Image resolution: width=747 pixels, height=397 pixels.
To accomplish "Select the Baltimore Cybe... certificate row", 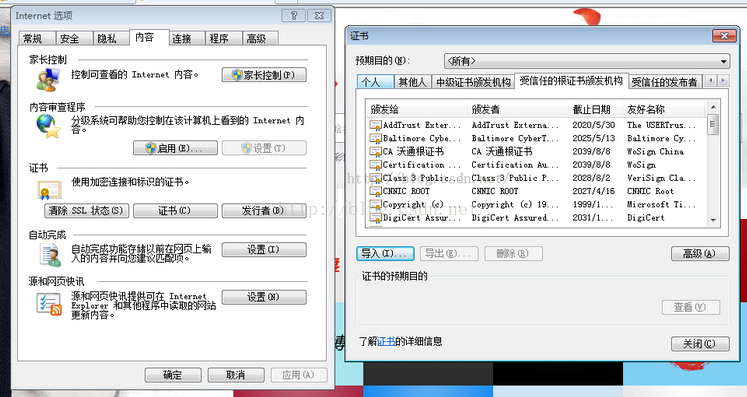I will [535, 138].
